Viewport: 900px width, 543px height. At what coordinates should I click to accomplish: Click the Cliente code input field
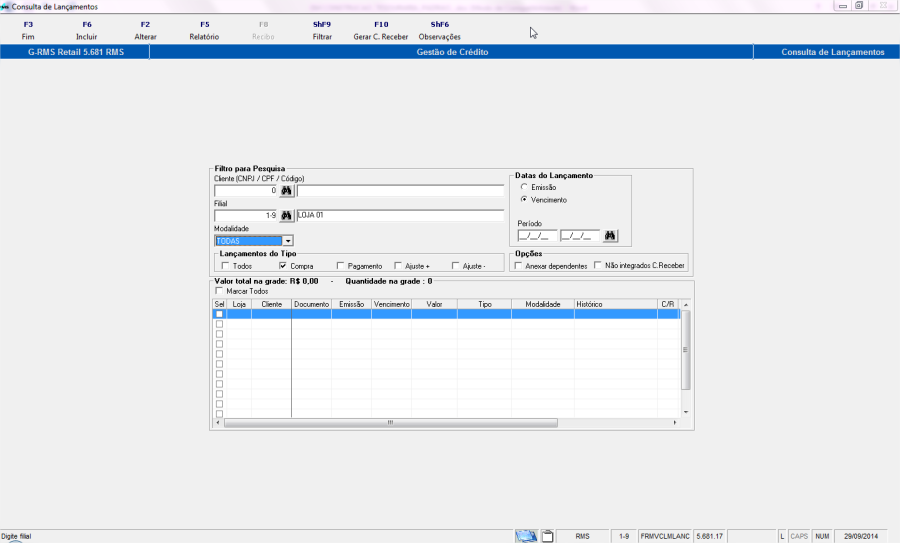[x=246, y=191]
